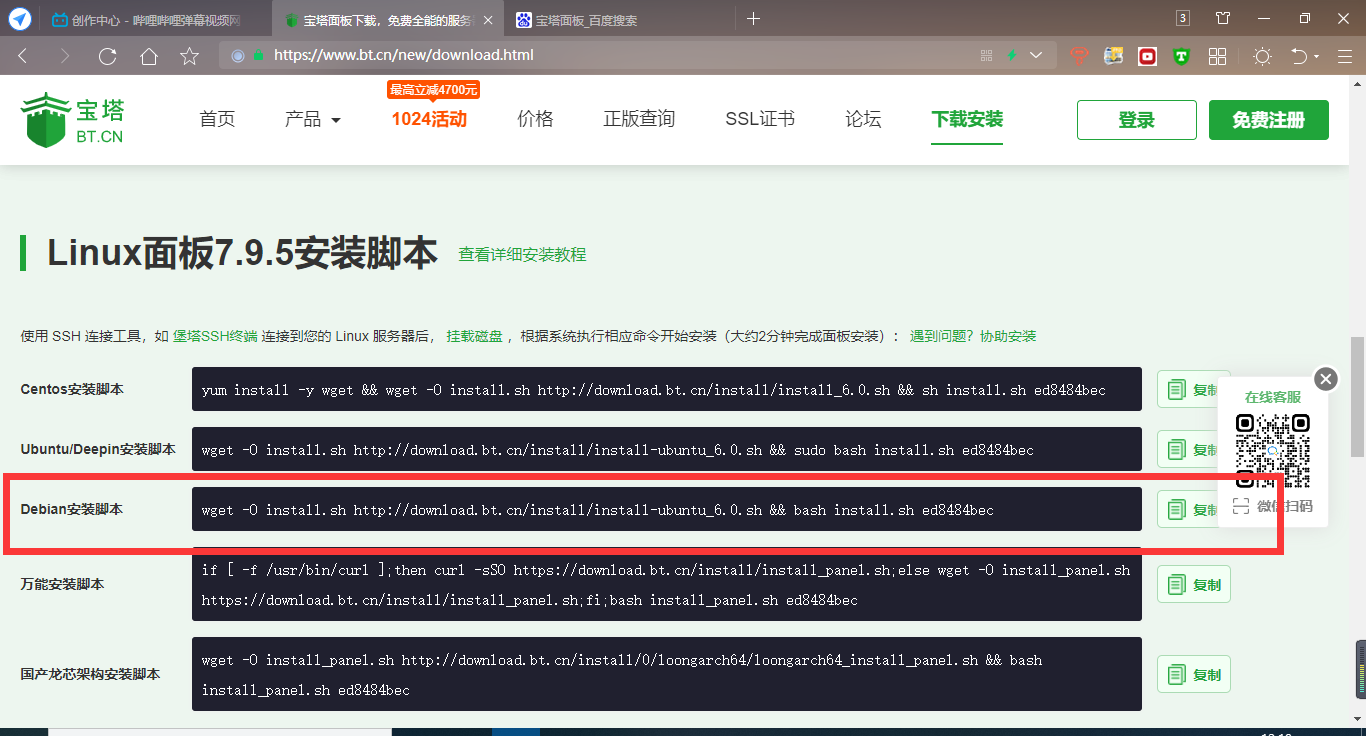Open the 正版查询 navigation item
This screenshot has height=736, width=1366.
pos(639,119)
